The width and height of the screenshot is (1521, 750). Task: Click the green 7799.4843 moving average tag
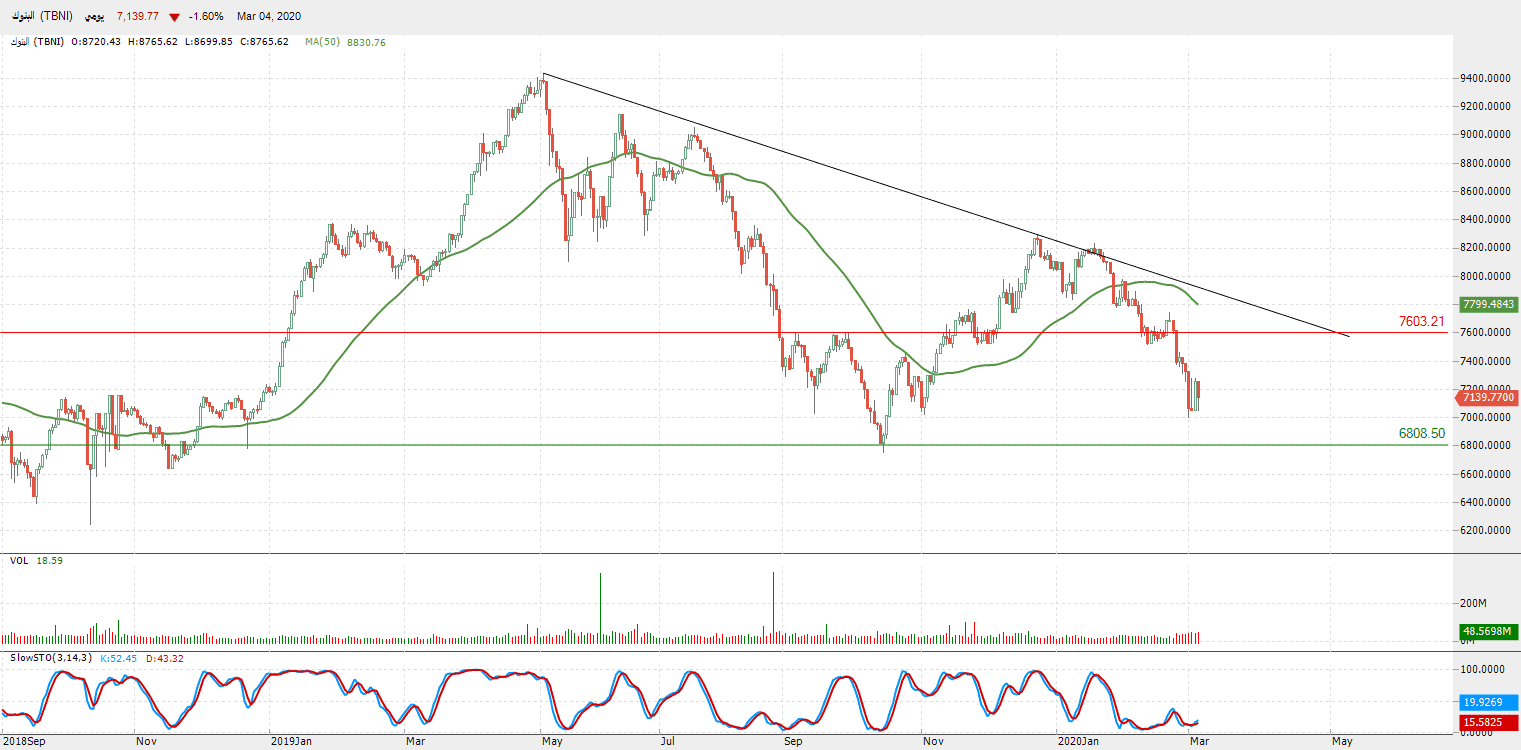1488,304
